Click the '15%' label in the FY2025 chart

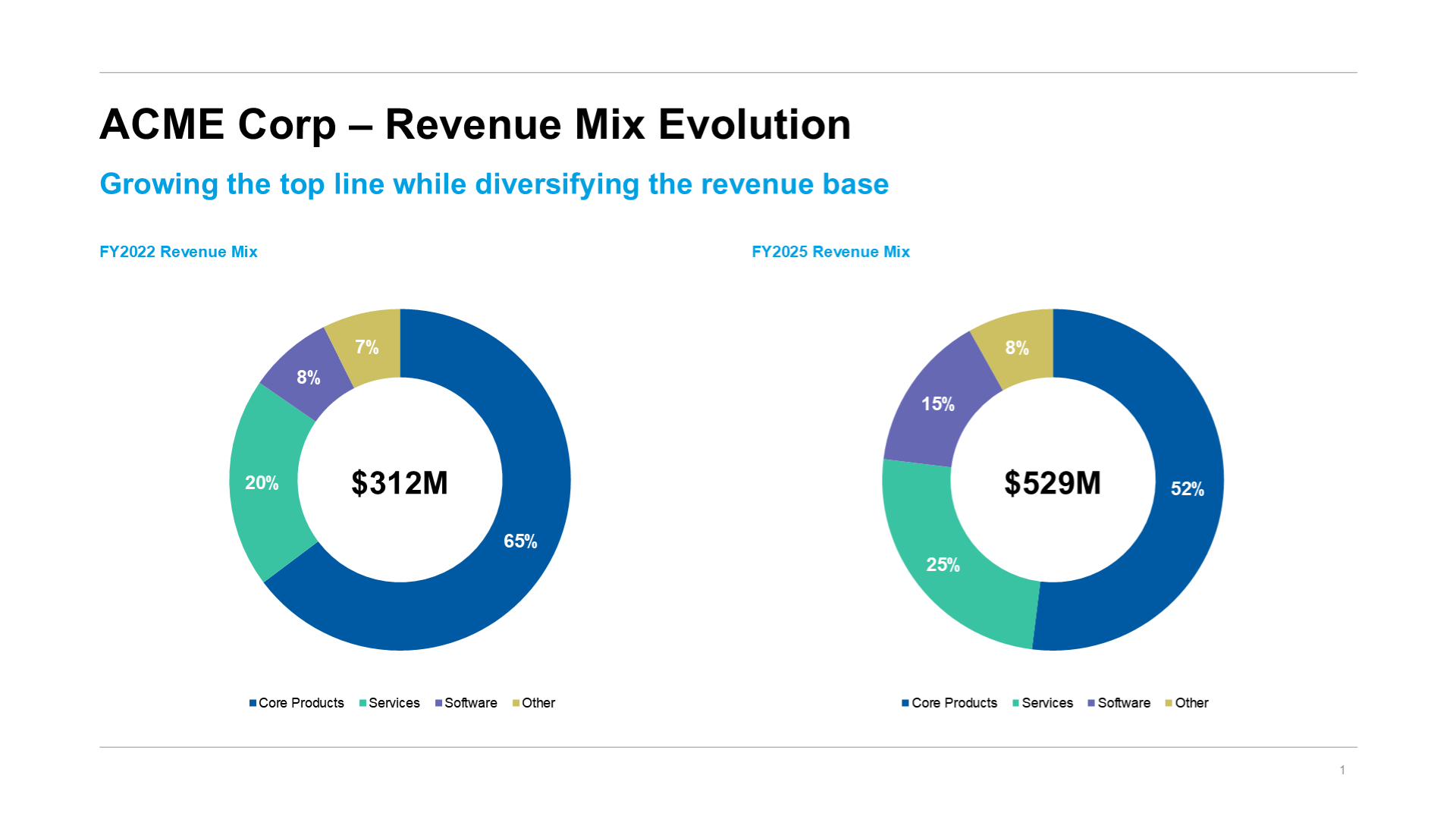click(x=938, y=404)
